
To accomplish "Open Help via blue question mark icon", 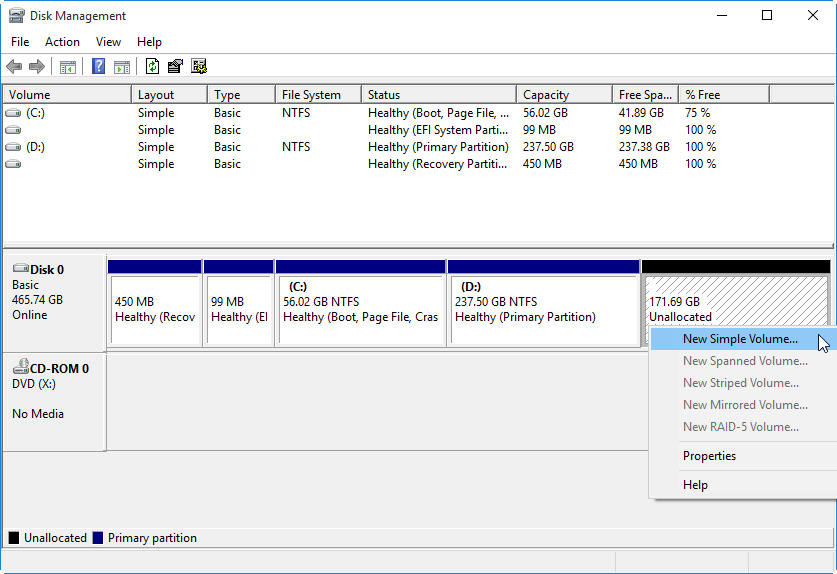I will (x=98, y=67).
